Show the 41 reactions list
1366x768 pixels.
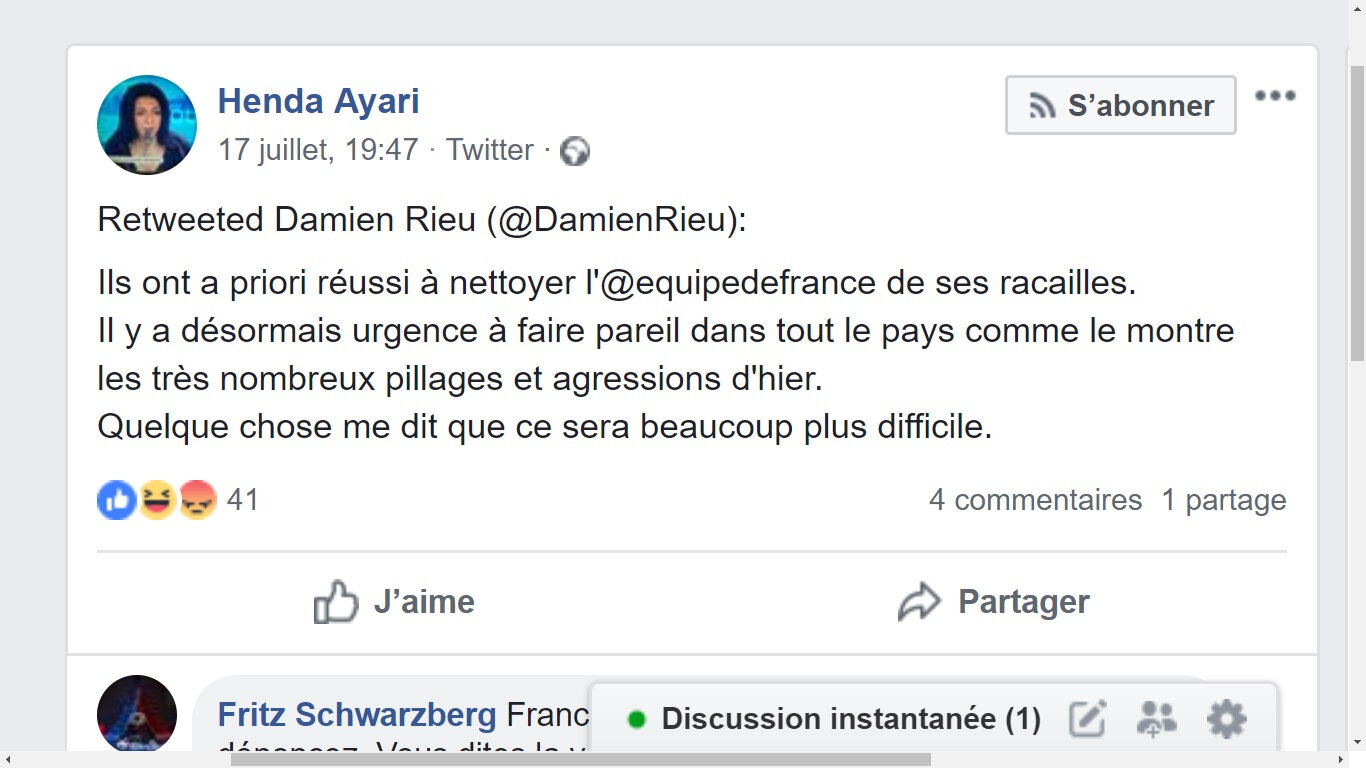point(243,500)
